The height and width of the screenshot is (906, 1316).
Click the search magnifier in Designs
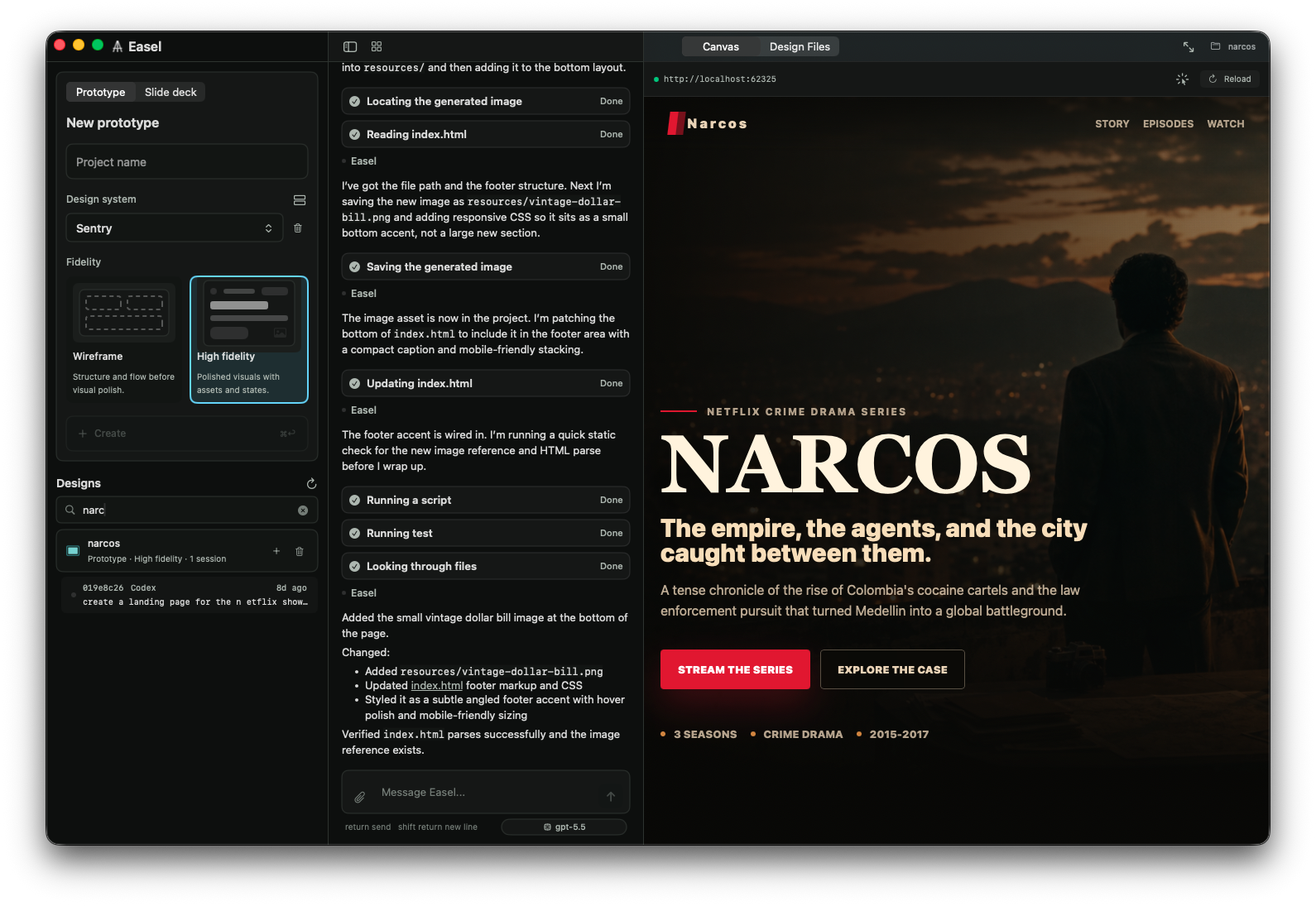click(70, 511)
